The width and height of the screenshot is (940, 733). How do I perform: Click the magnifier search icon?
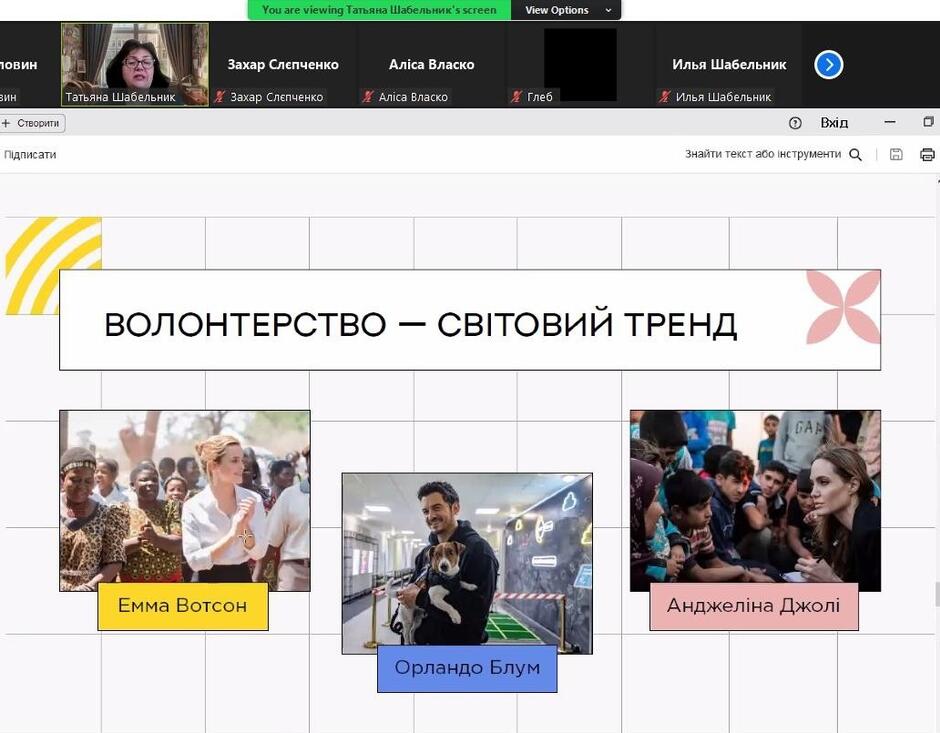pos(855,155)
